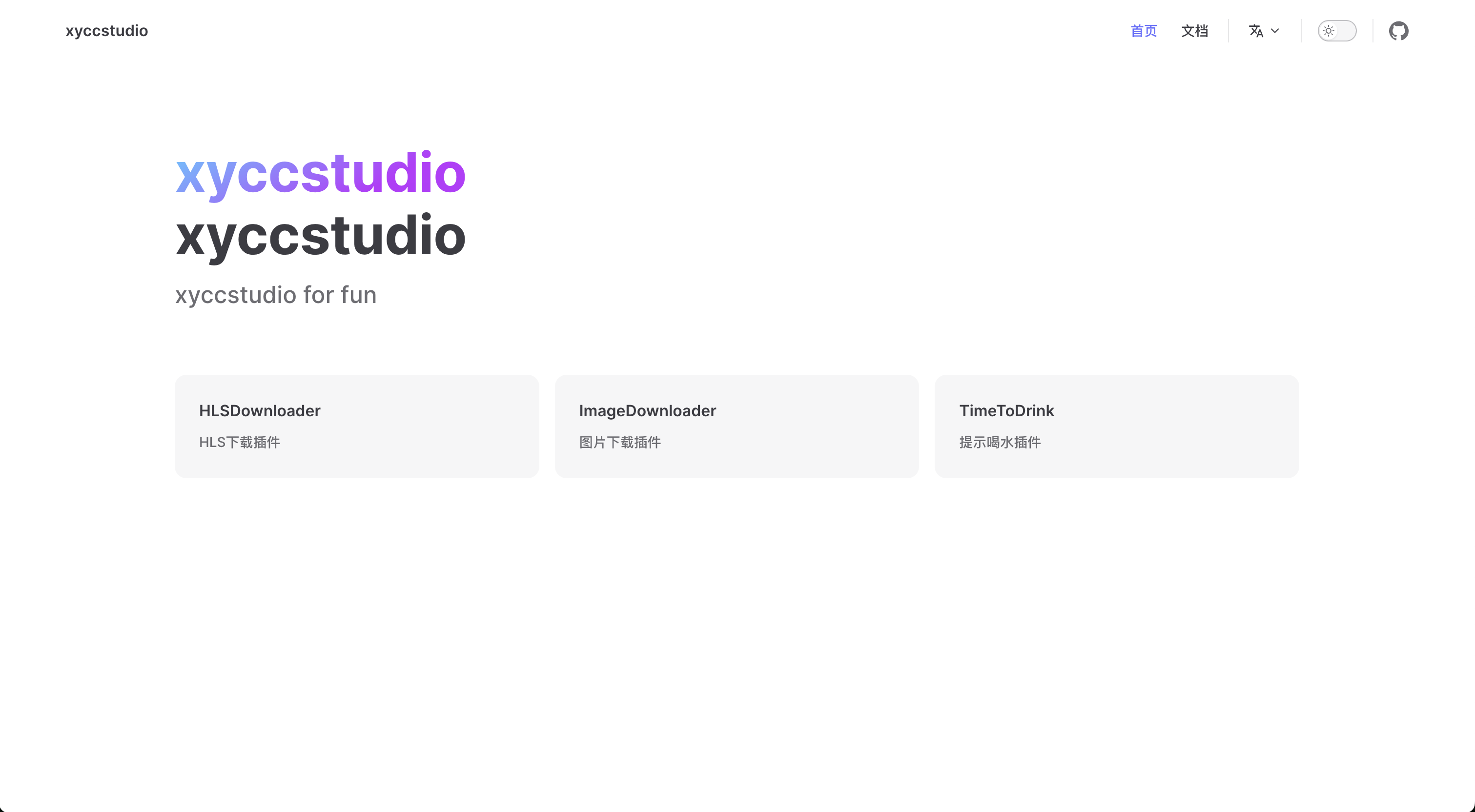Screen dimensions: 1475x812
Task: Open the TimeToDrink feature card
Action: pos(1117,426)
